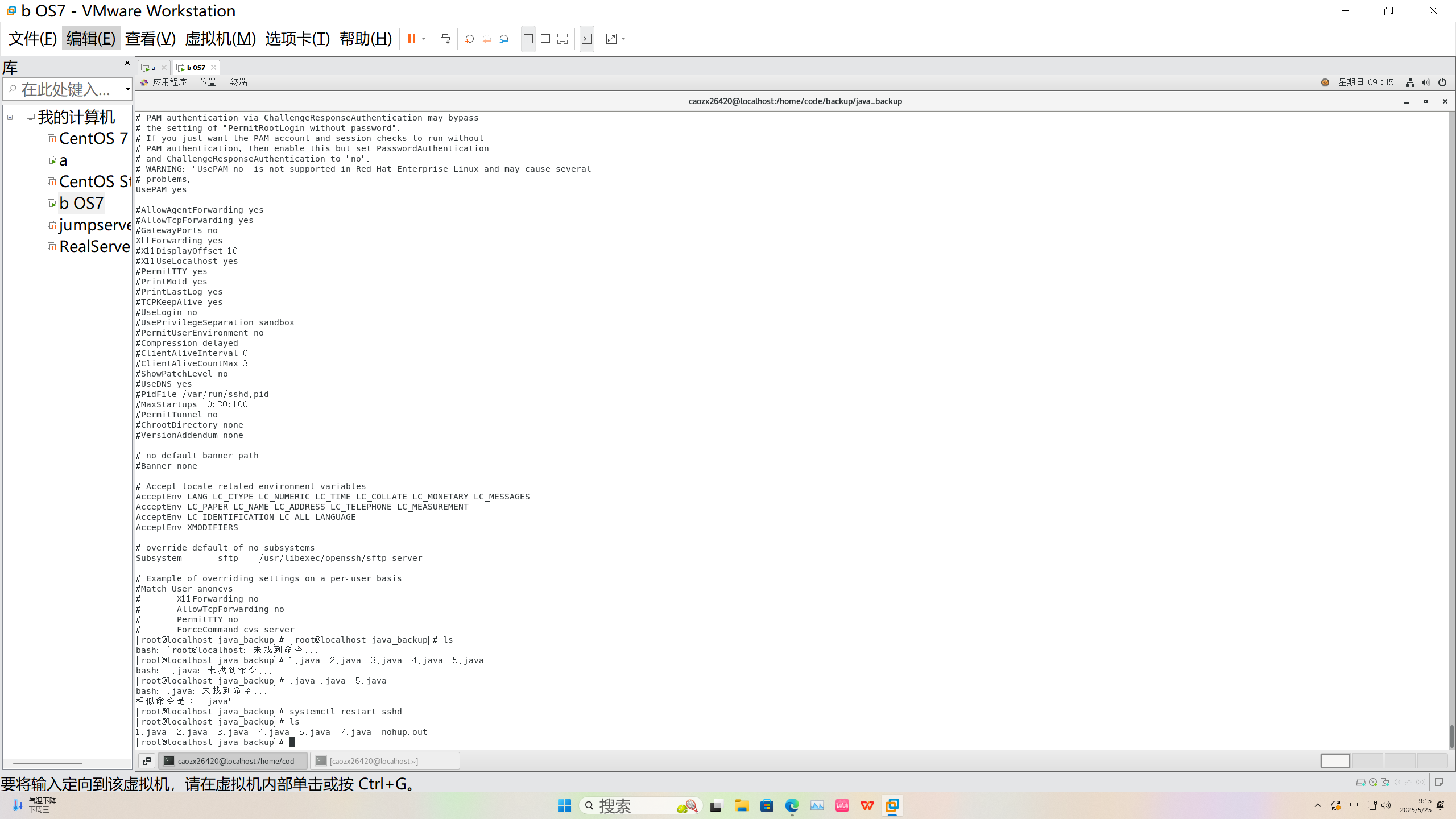Screen dimensions: 1456x819
Task: Expand the stretch guest display dropdown arrow
Action: click(624, 39)
